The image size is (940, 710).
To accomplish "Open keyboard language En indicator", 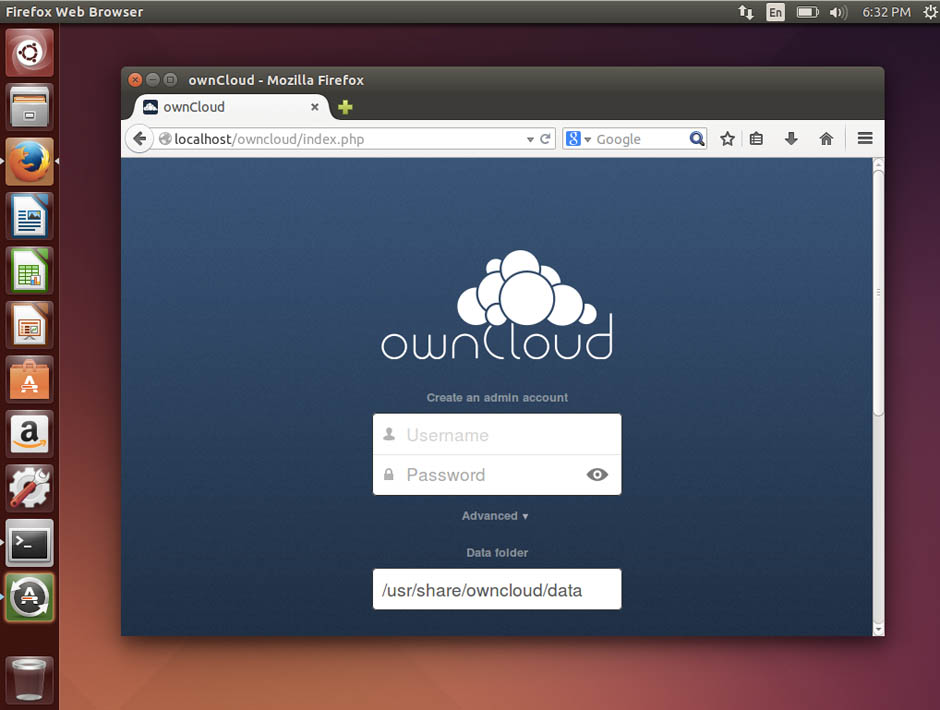I will (775, 12).
